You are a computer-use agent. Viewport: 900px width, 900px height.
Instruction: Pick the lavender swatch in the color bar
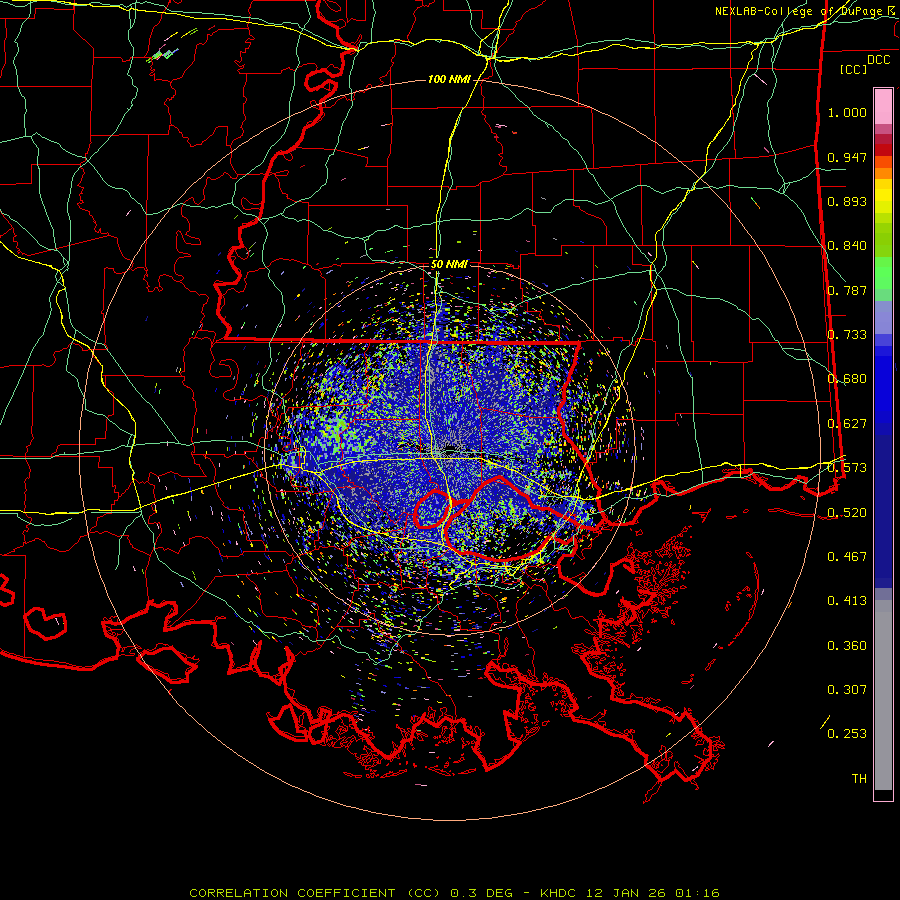[883, 317]
